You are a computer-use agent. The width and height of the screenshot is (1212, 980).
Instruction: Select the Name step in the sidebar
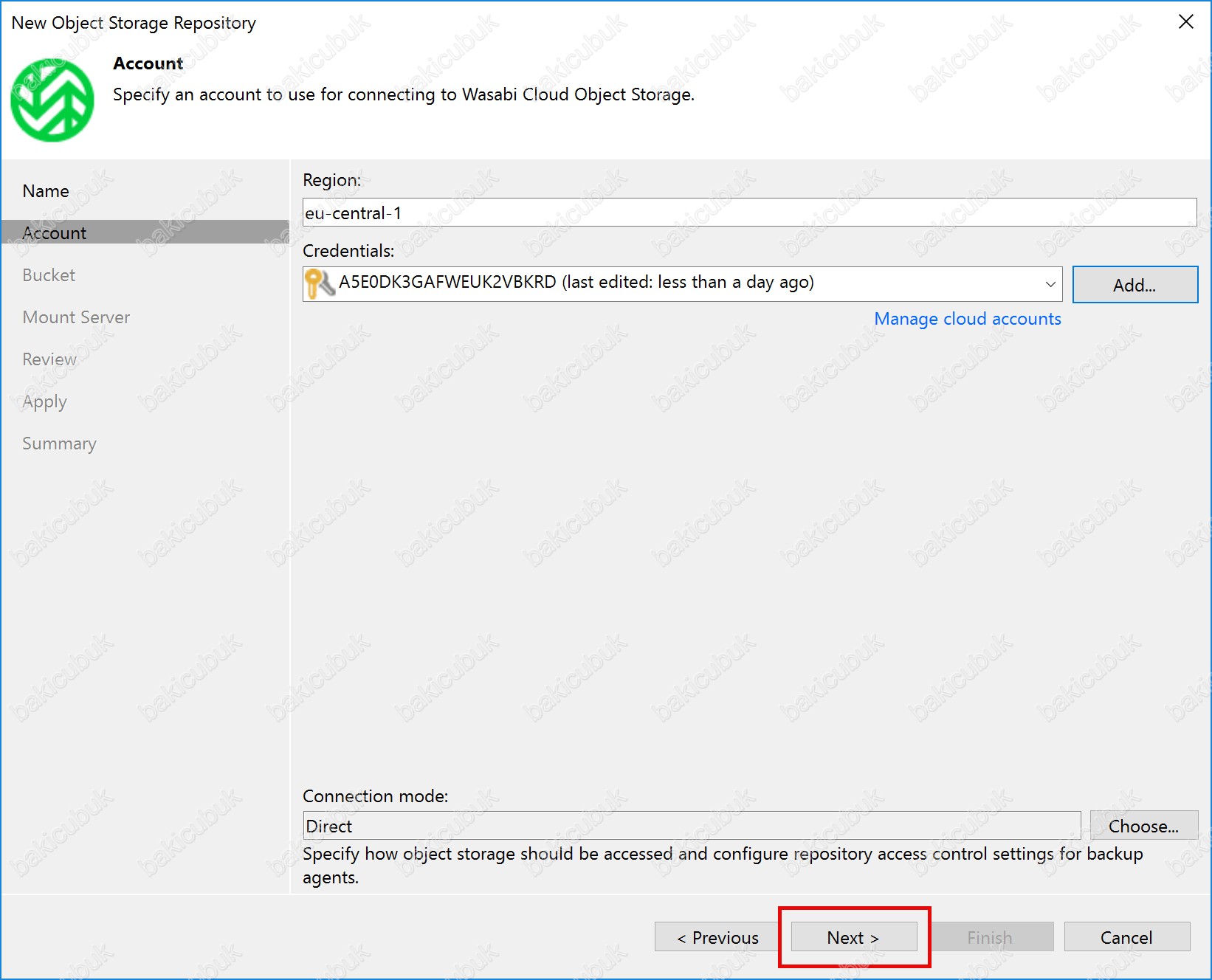pyautogui.click(x=46, y=191)
